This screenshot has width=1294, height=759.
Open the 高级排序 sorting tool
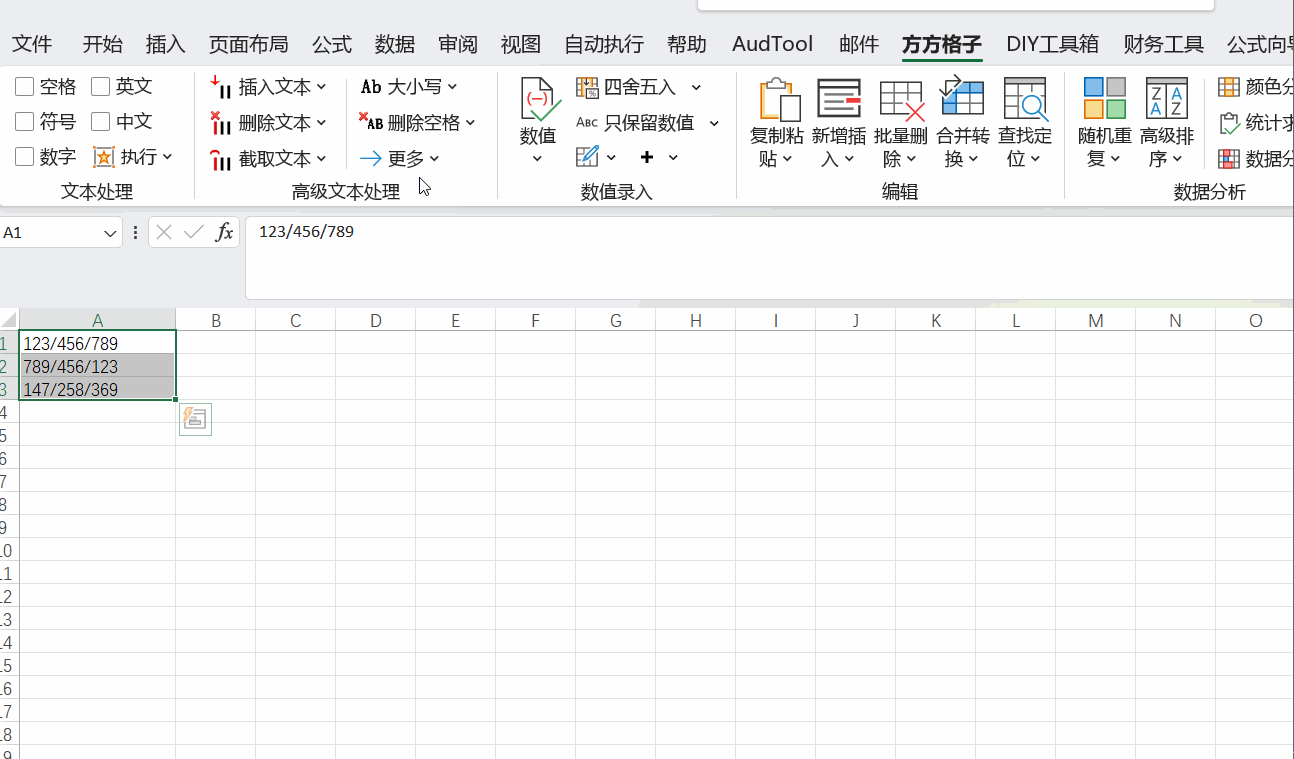pyautogui.click(x=1166, y=99)
